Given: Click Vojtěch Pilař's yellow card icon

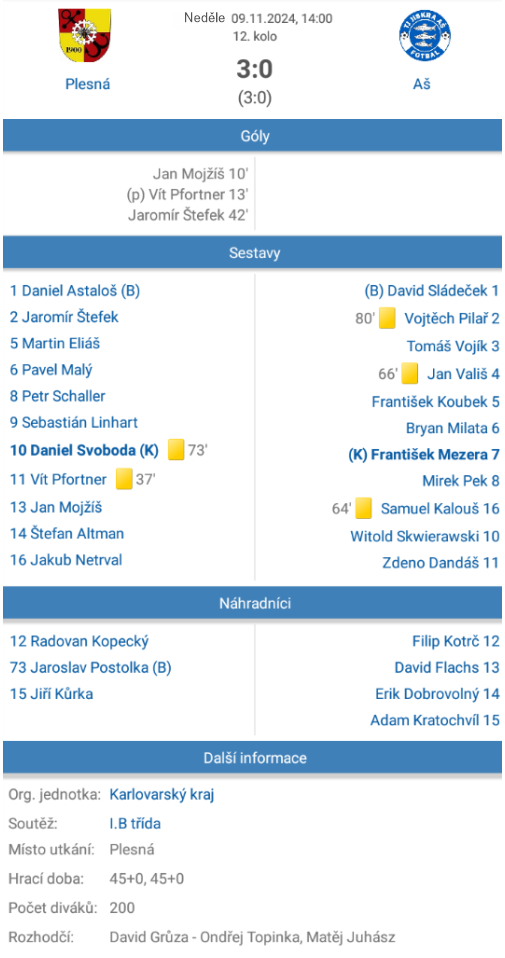Looking at the screenshot, I should [x=387, y=318].
